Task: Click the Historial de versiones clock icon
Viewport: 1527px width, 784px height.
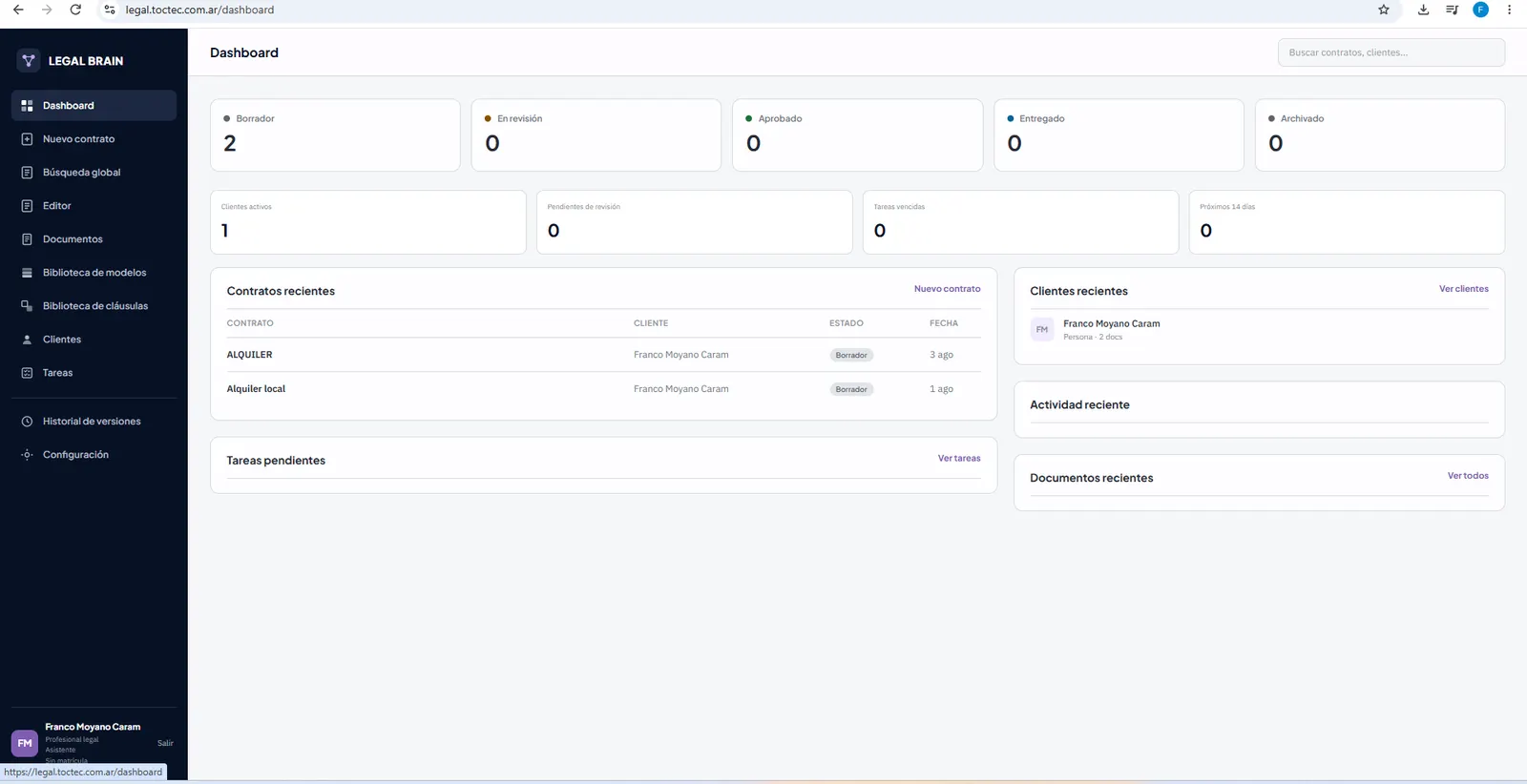Action: (27, 422)
